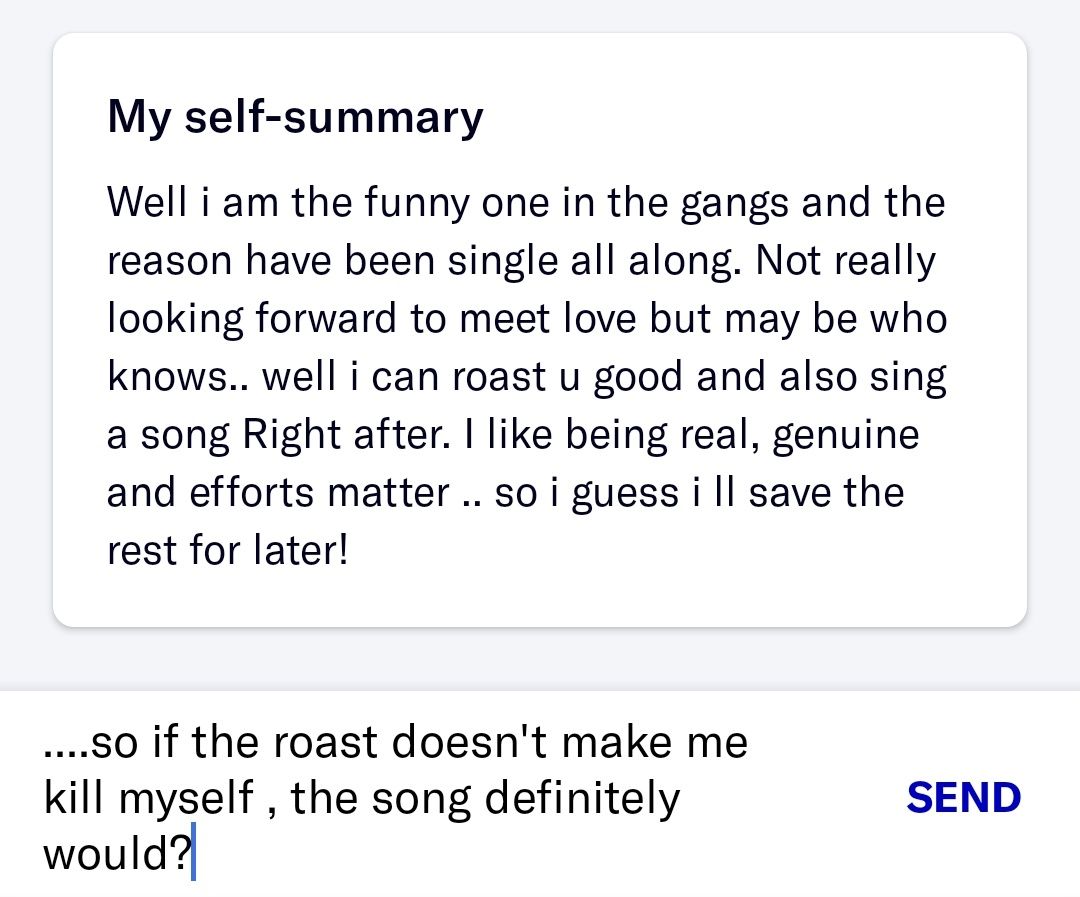This screenshot has width=1080, height=897.
Task: Place cursor after "would?" in message
Action: click(x=193, y=858)
